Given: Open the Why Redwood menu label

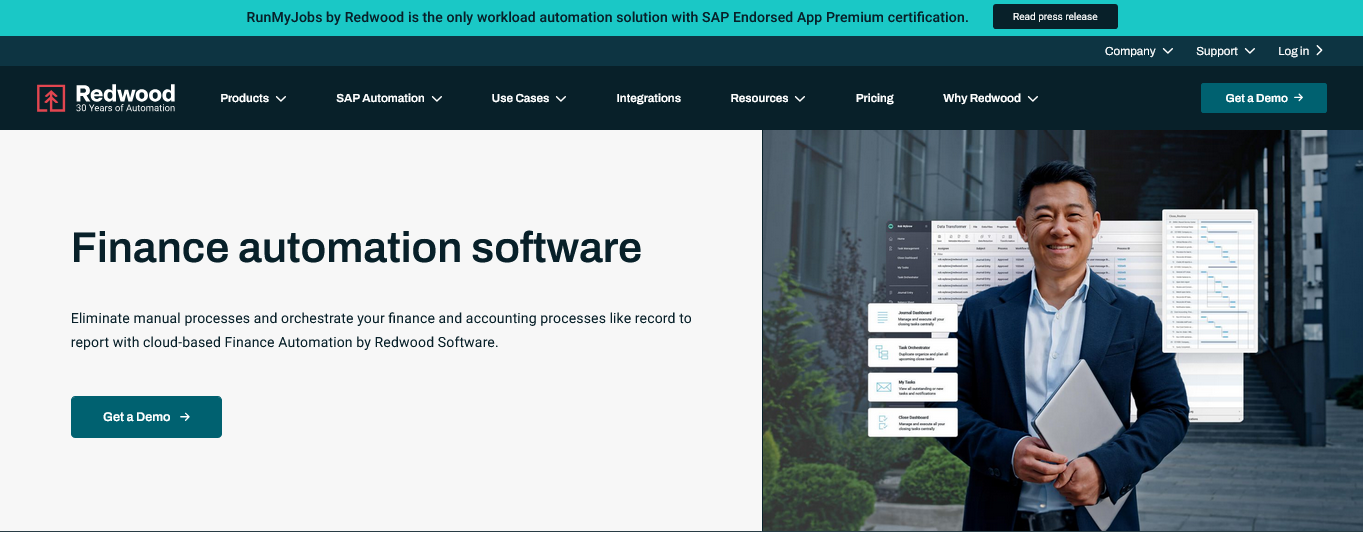Looking at the screenshot, I should [x=982, y=98].
